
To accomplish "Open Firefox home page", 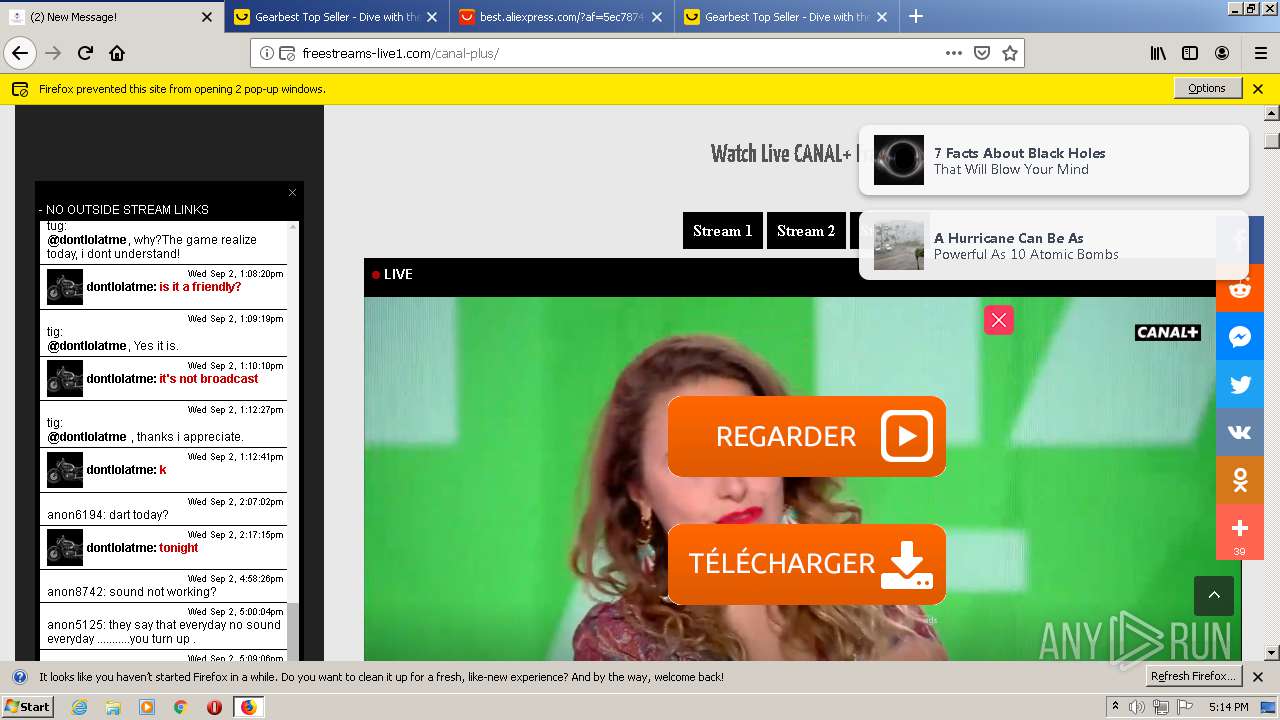I will 117,53.
